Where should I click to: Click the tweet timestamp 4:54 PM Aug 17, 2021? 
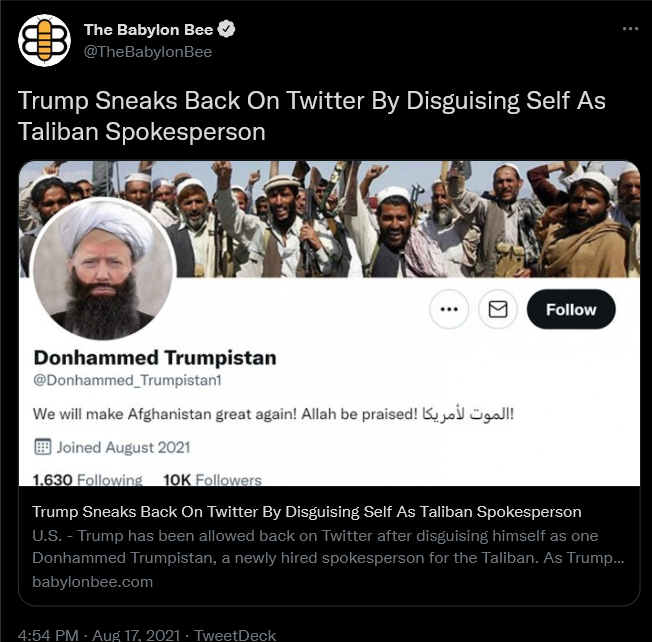[99, 635]
